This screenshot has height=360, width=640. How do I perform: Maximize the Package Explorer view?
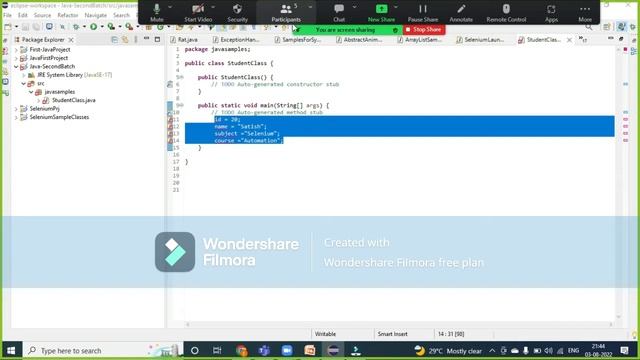(x=157, y=40)
